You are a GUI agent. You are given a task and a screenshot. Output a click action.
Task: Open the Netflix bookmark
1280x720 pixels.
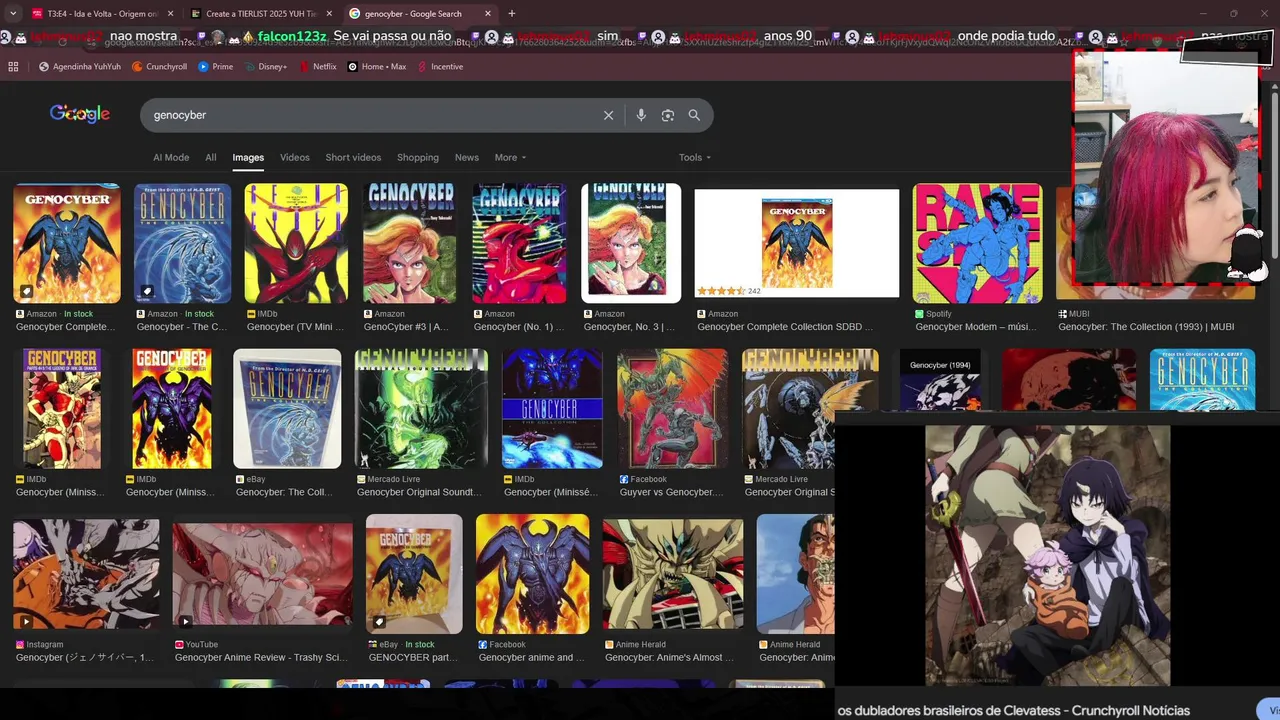coord(318,67)
